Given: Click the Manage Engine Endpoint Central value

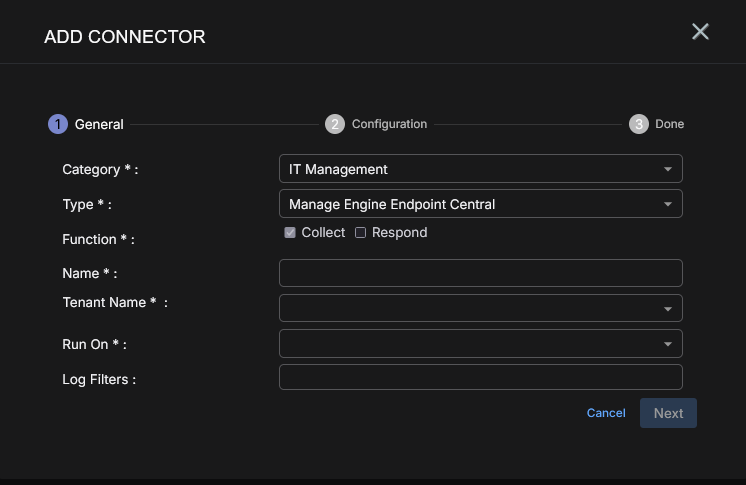Looking at the screenshot, I should click(x=392, y=204).
